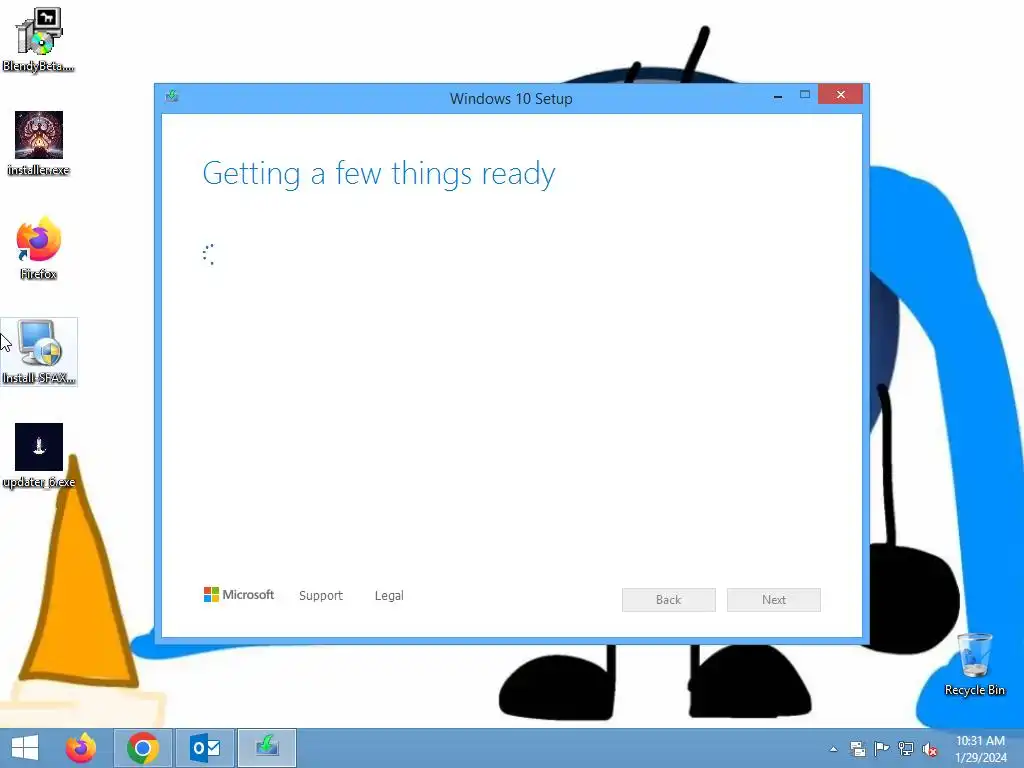Click the Setup window title bar icon
Viewport: 1024px width, 768px height.
(x=172, y=97)
